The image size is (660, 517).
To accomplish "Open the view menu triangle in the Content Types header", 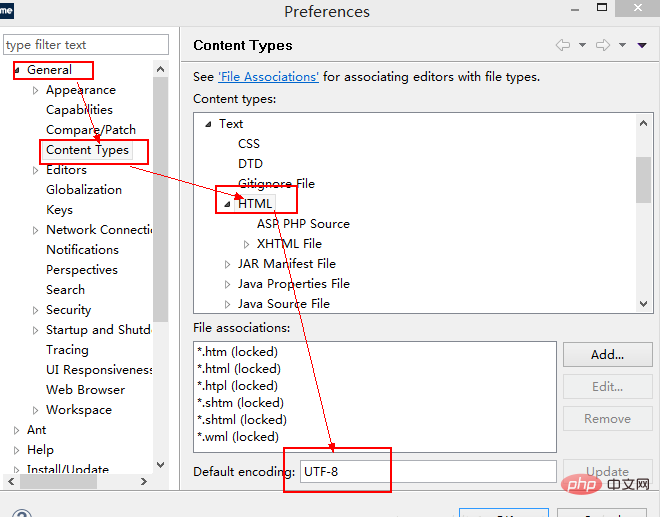I will [x=642, y=45].
